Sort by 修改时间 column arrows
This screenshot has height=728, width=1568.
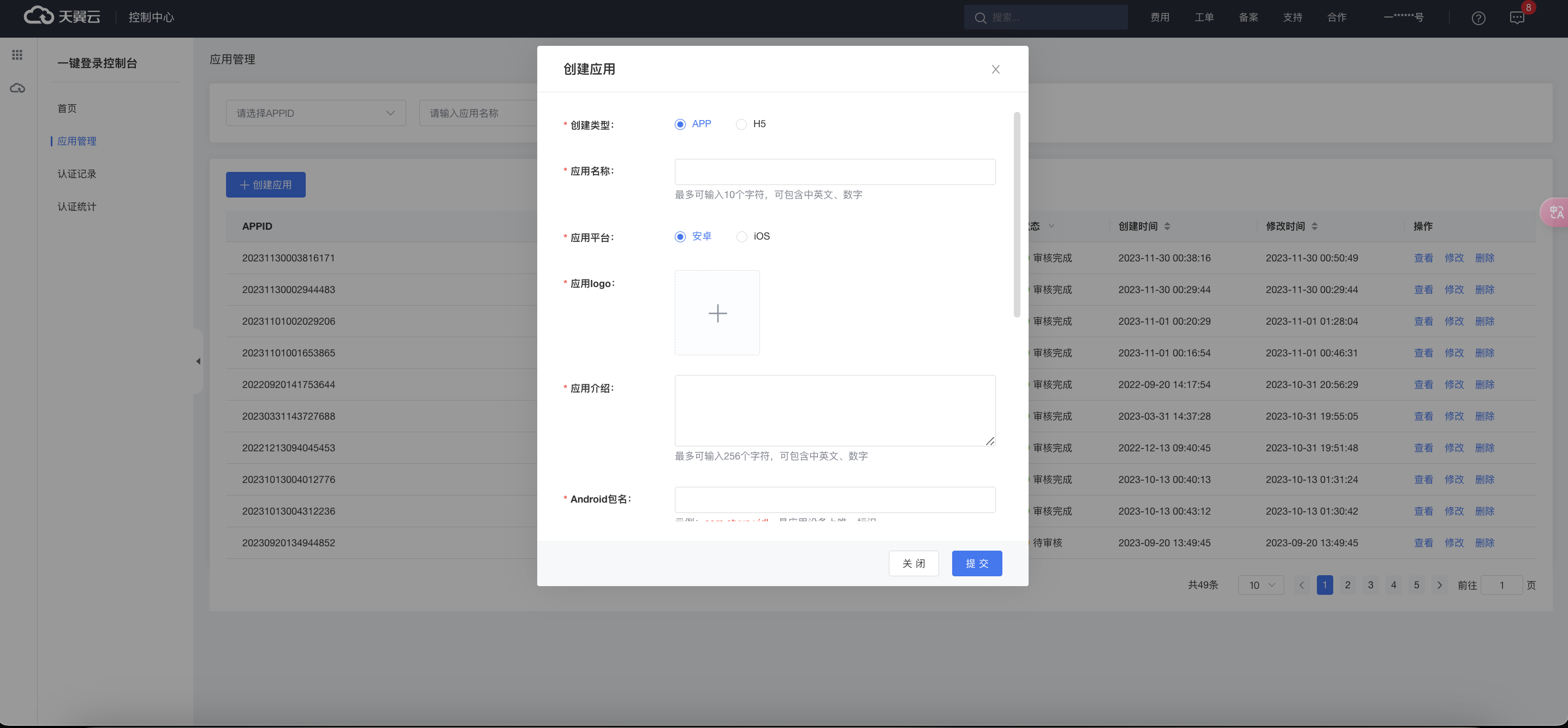click(x=1314, y=226)
